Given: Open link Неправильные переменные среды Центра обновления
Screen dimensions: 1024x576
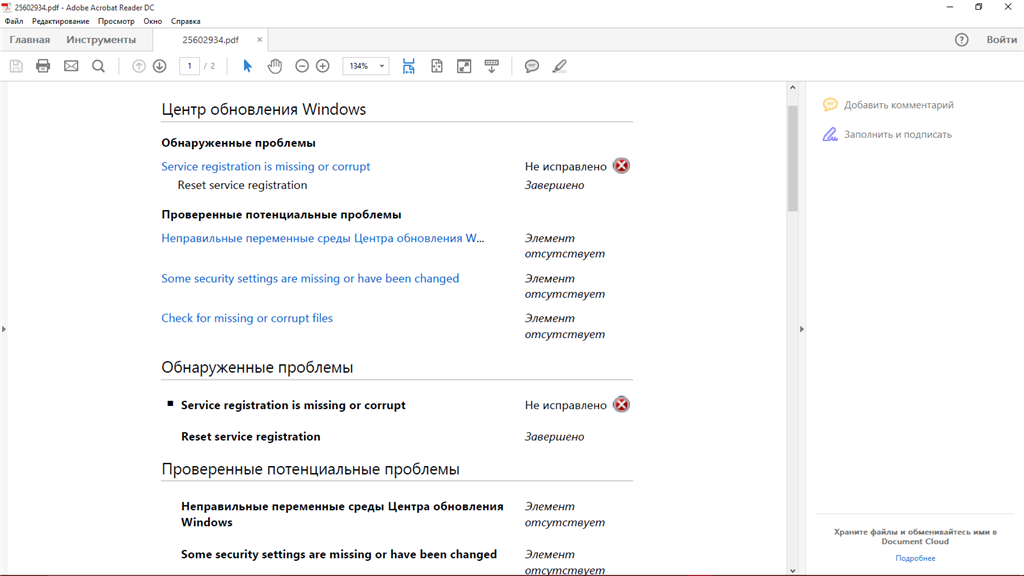Looking at the screenshot, I should (x=323, y=238).
